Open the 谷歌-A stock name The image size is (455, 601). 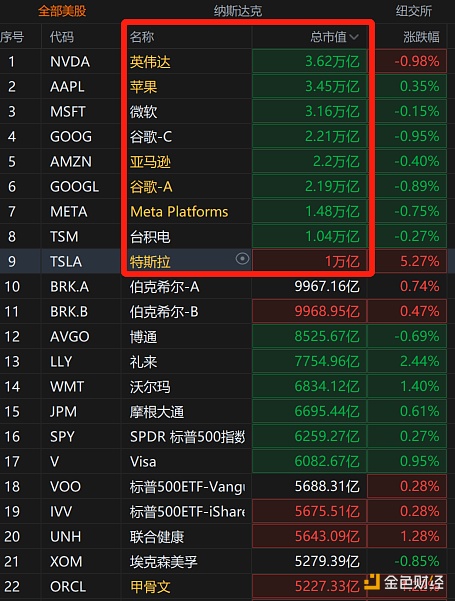tap(151, 187)
